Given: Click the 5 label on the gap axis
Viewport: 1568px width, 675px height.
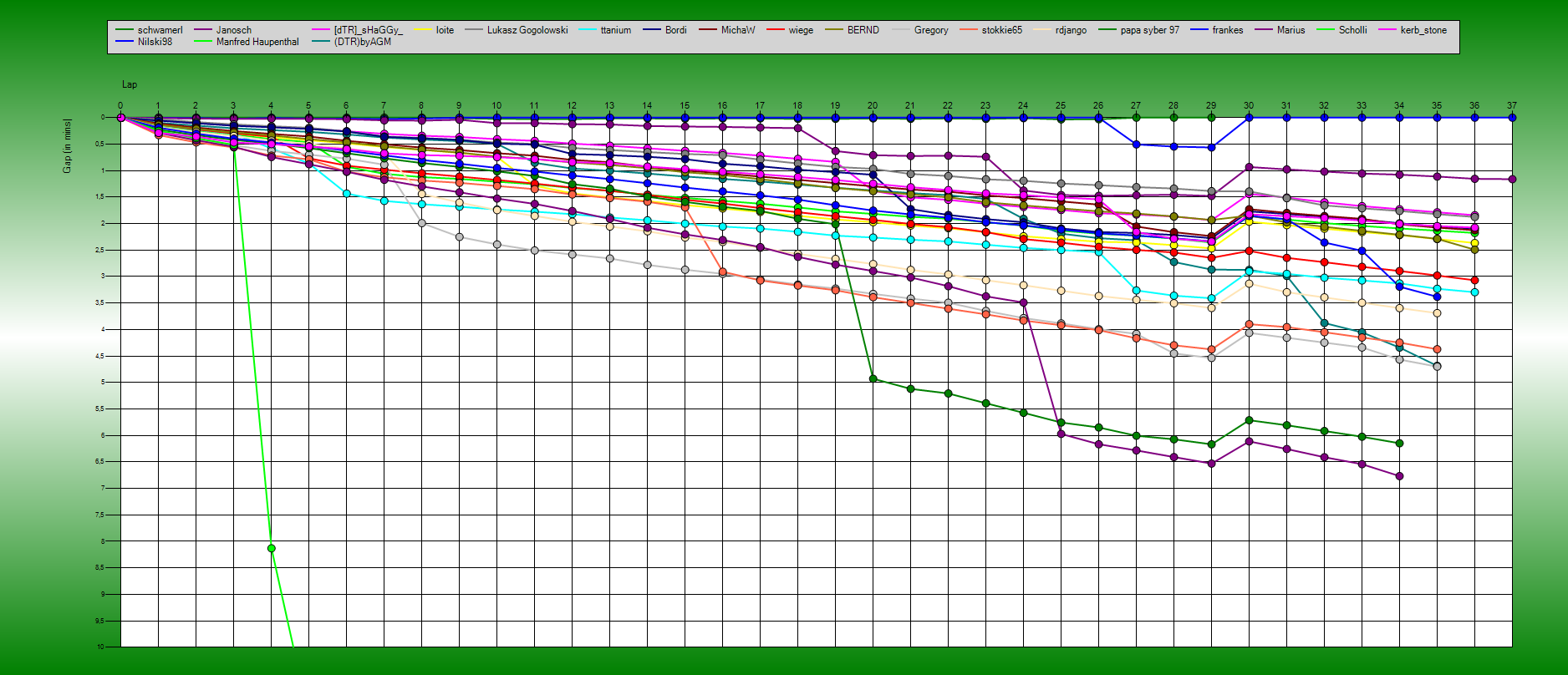Looking at the screenshot, I should coord(103,383).
